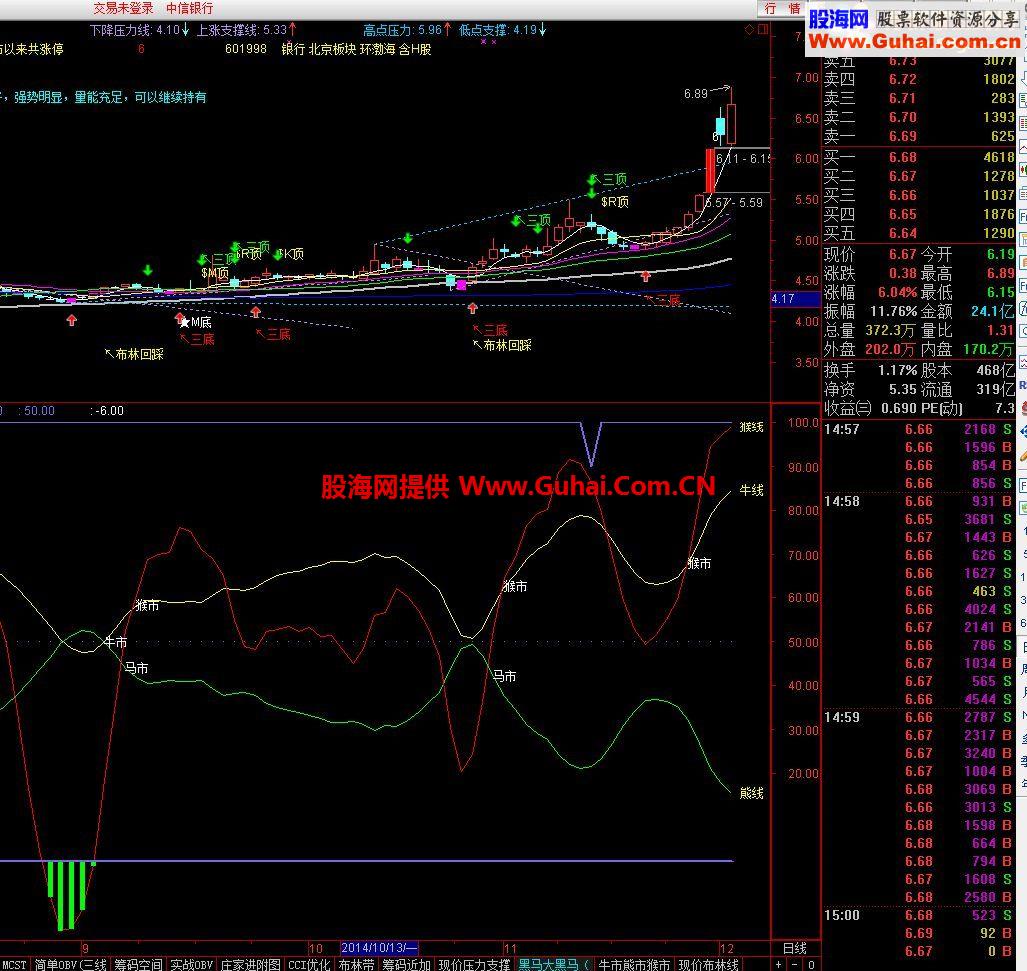This screenshot has height=971, width=1027.
Task: Click the 猴线 line label
Action: coord(751,428)
